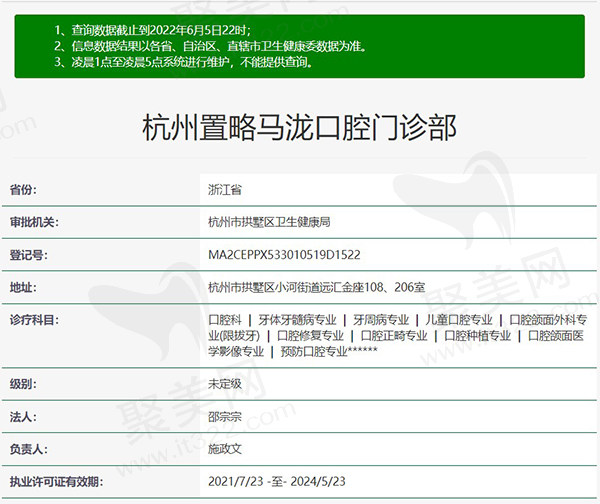Screen dimensions: 600x504
Task: Click the 牙体牙髓病专业 entry
Action: [x=297, y=320]
